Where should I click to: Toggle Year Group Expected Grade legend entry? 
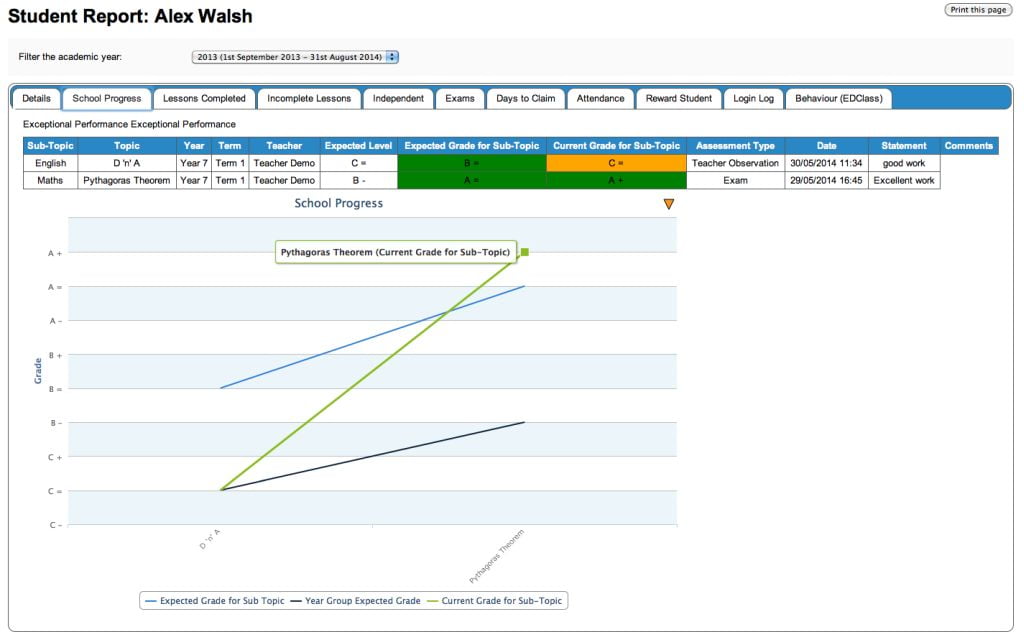click(x=355, y=601)
